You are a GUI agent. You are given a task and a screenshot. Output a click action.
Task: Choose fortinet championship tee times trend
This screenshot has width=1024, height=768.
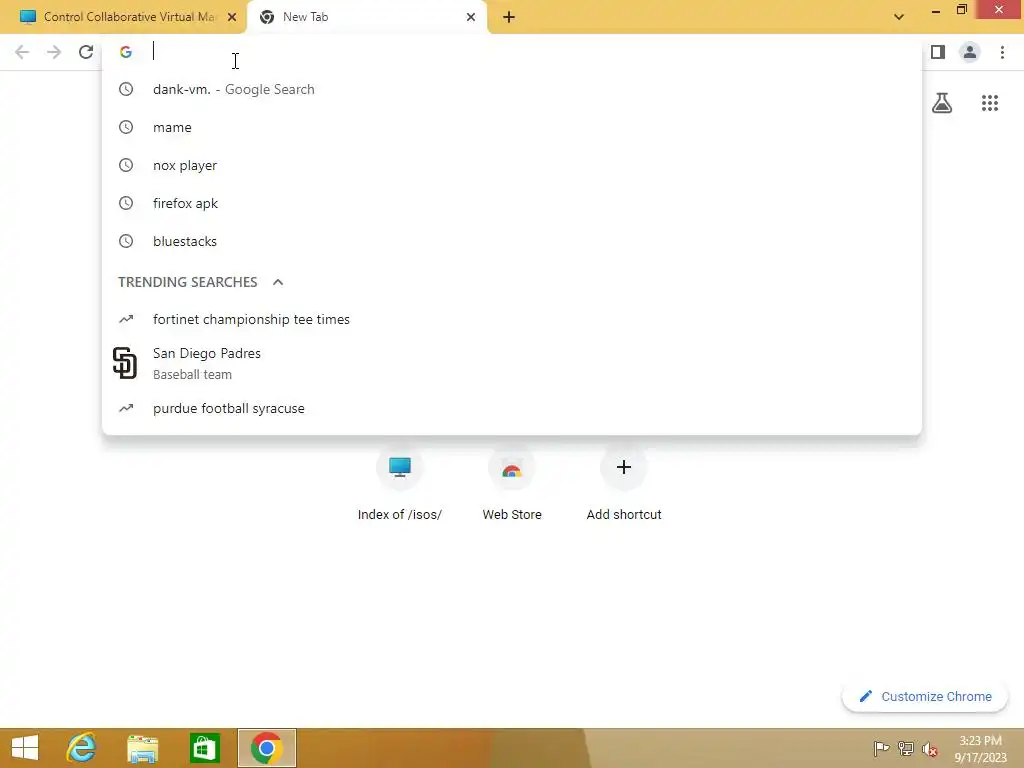(x=512, y=319)
